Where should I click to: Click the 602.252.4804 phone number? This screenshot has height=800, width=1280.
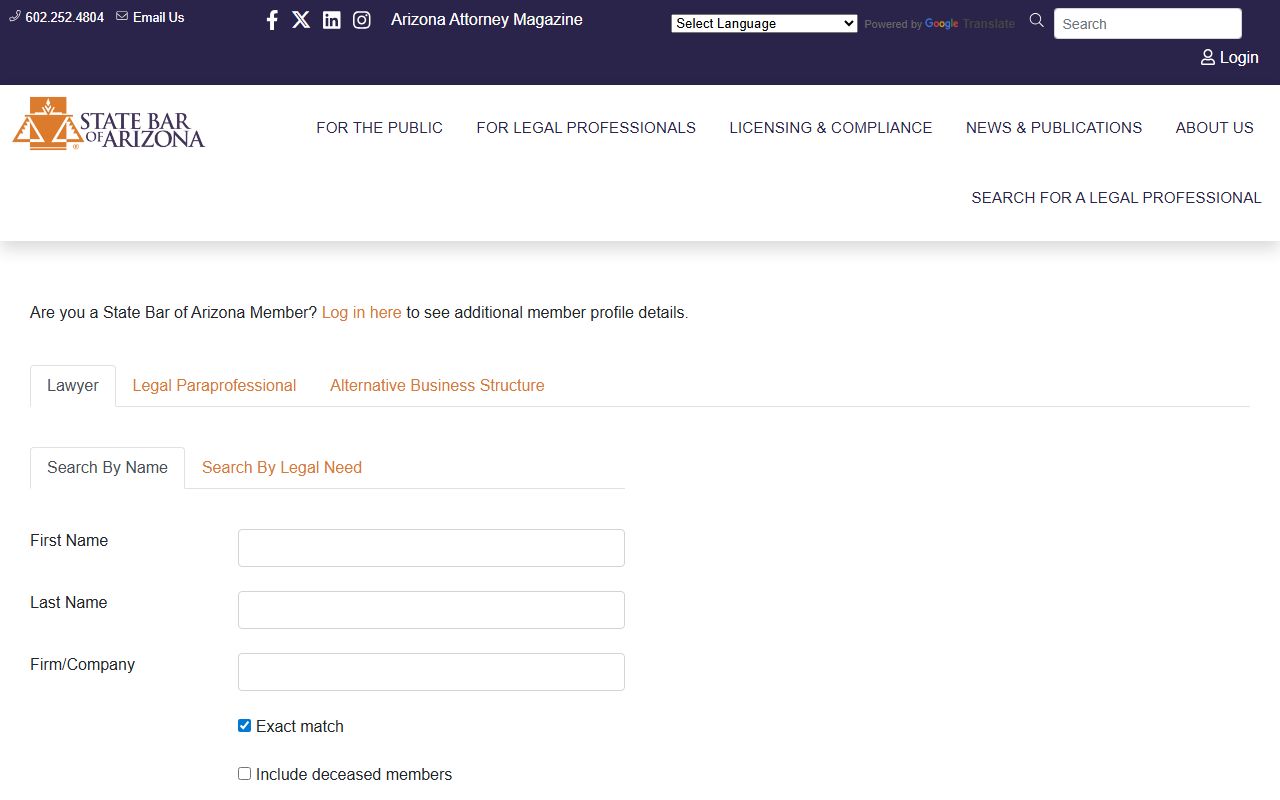[64, 17]
